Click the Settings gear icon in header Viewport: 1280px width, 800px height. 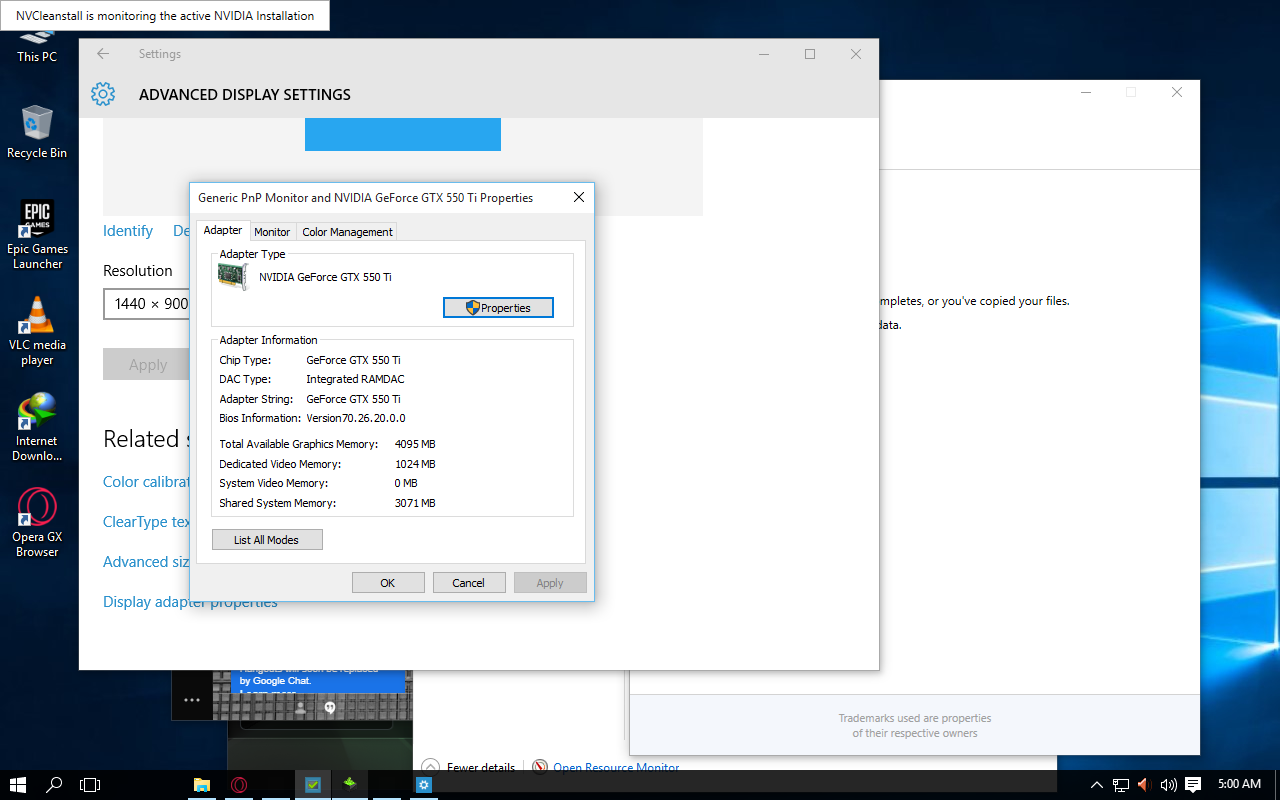click(103, 94)
